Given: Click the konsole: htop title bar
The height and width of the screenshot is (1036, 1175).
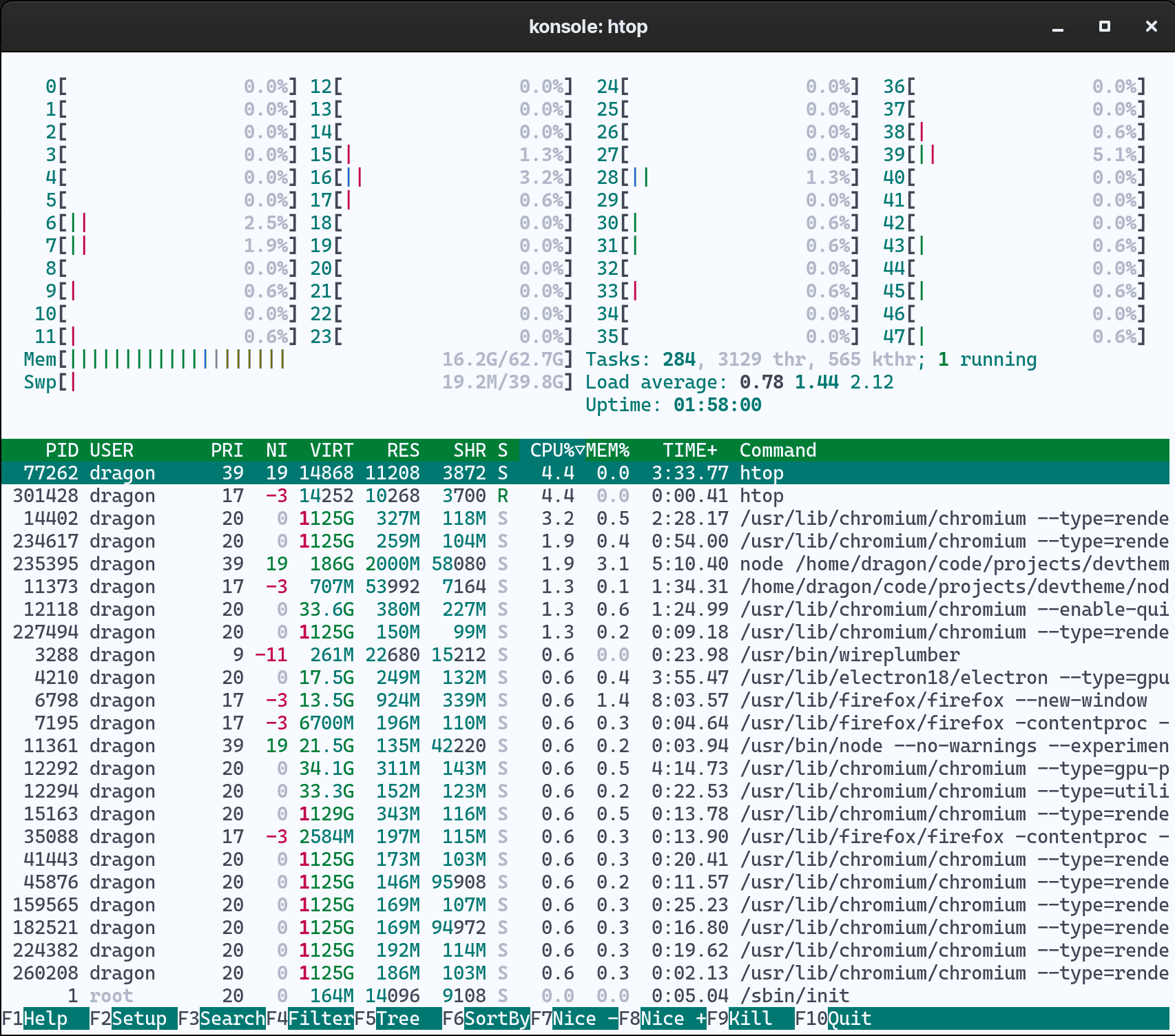Looking at the screenshot, I should (588, 27).
